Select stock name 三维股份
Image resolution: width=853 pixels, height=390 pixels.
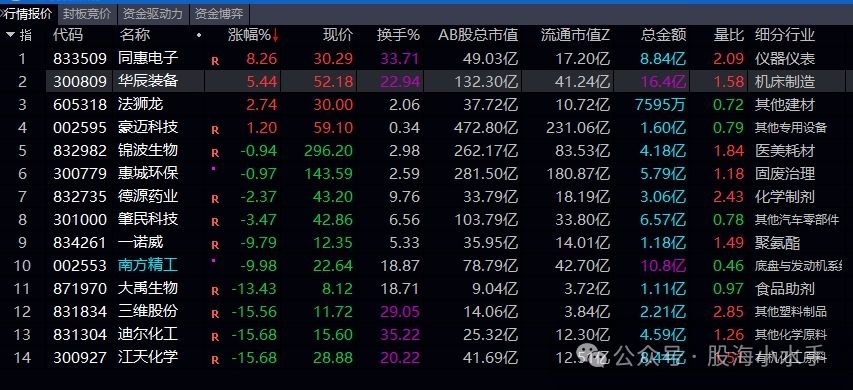148,311
